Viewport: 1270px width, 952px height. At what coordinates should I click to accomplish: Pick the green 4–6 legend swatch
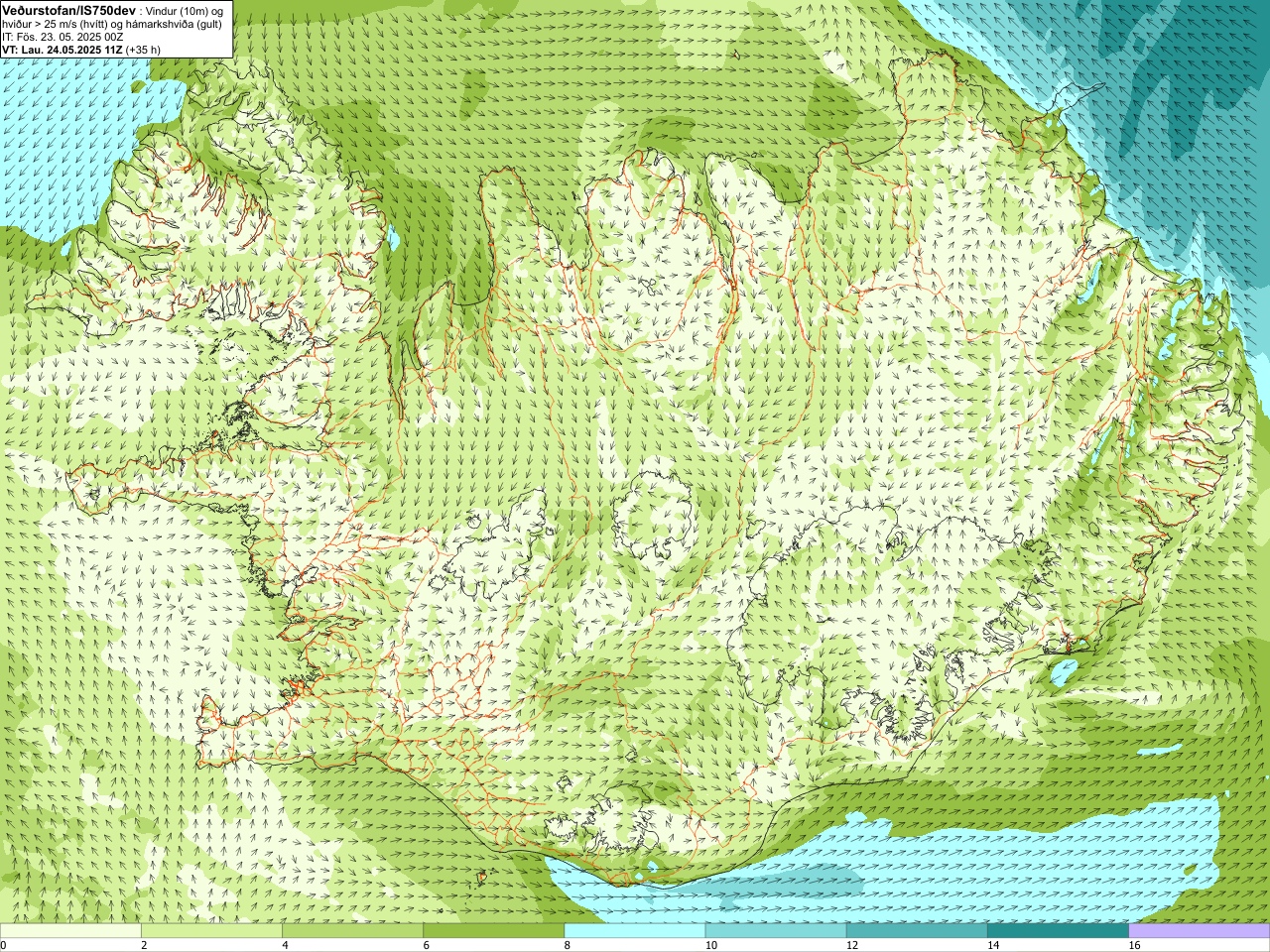(352, 931)
